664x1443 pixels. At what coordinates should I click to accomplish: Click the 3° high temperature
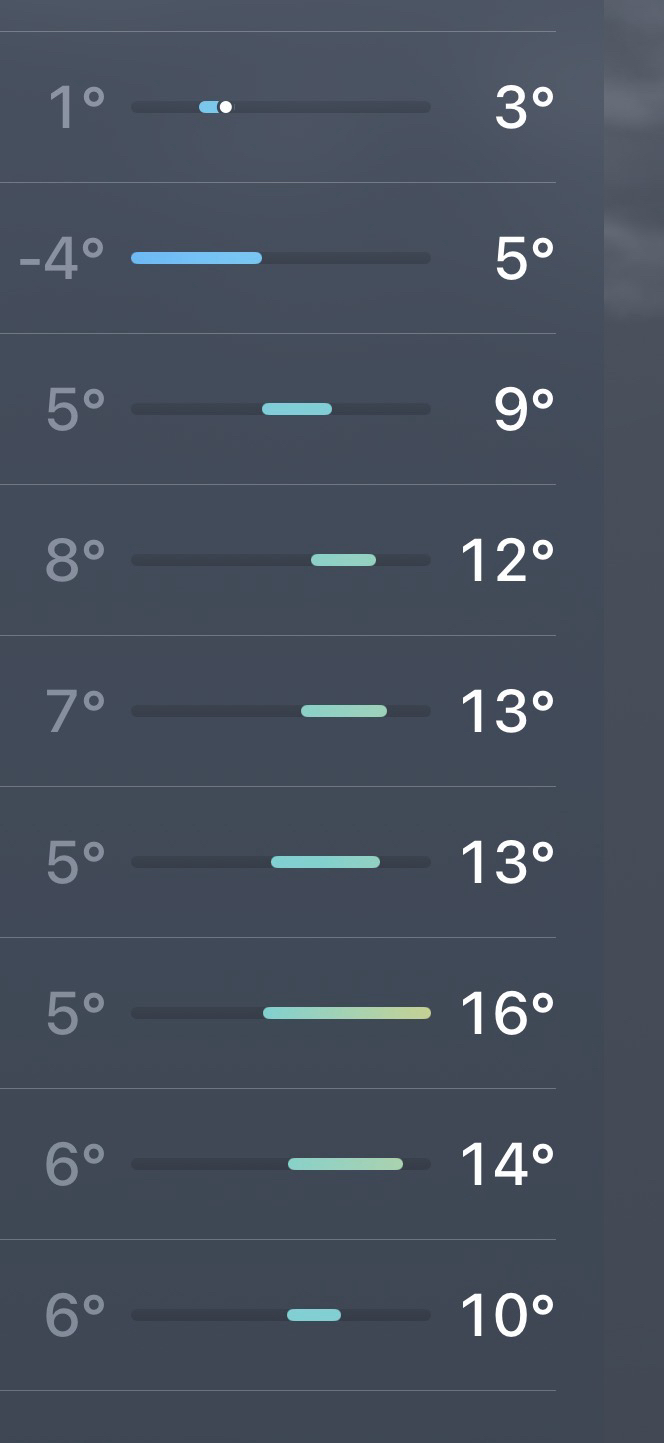[524, 107]
